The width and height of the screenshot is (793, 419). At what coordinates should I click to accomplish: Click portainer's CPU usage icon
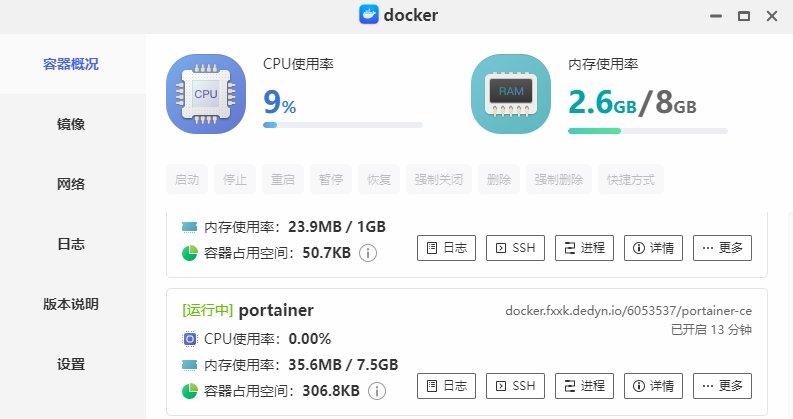click(x=190, y=338)
